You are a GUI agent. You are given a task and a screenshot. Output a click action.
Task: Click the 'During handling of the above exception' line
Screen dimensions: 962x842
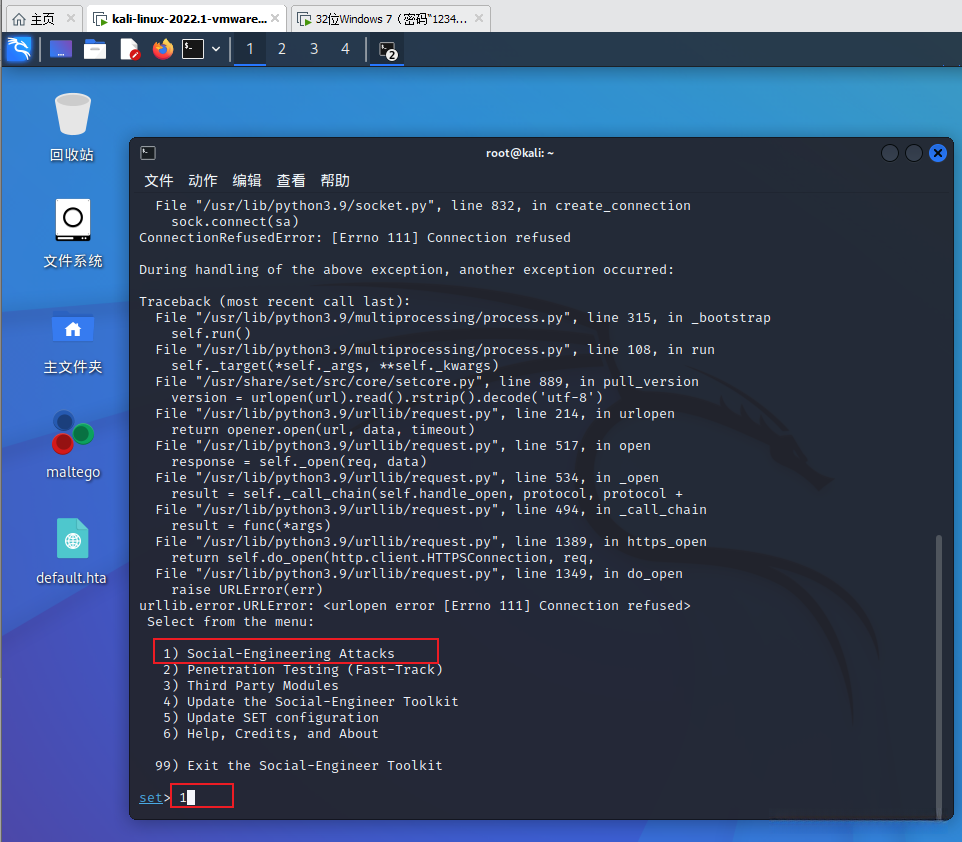tap(406, 269)
